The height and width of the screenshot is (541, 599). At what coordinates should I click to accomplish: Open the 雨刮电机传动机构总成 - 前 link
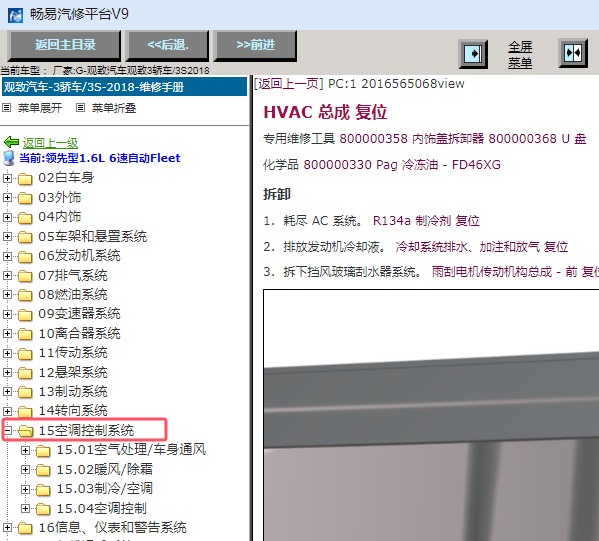click(x=504, y=272)
